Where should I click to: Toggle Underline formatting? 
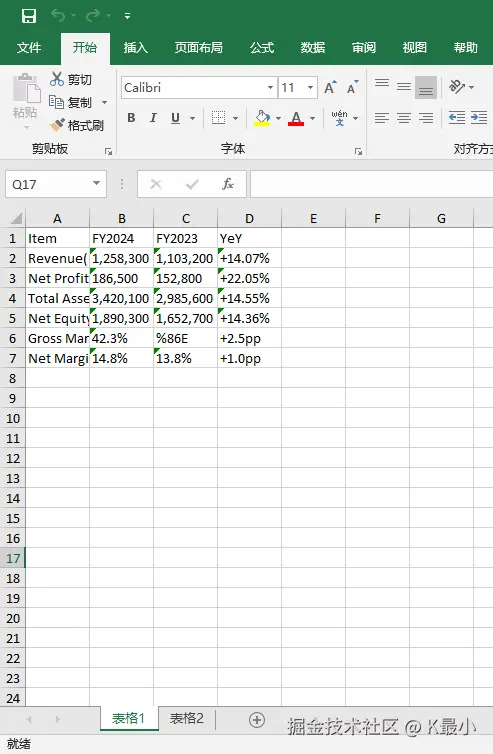coord(176,118)
